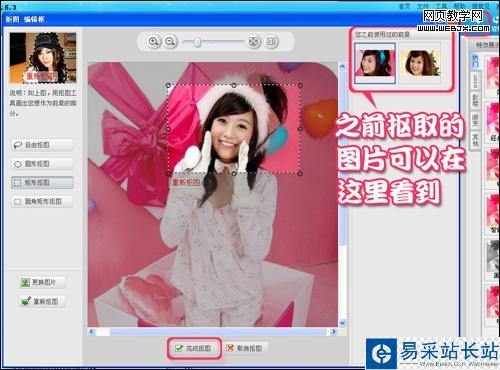Click the red 重新抠图 label below selection
Image resolution: width=500 pixels, height=370 pixels.
[186, 183]
